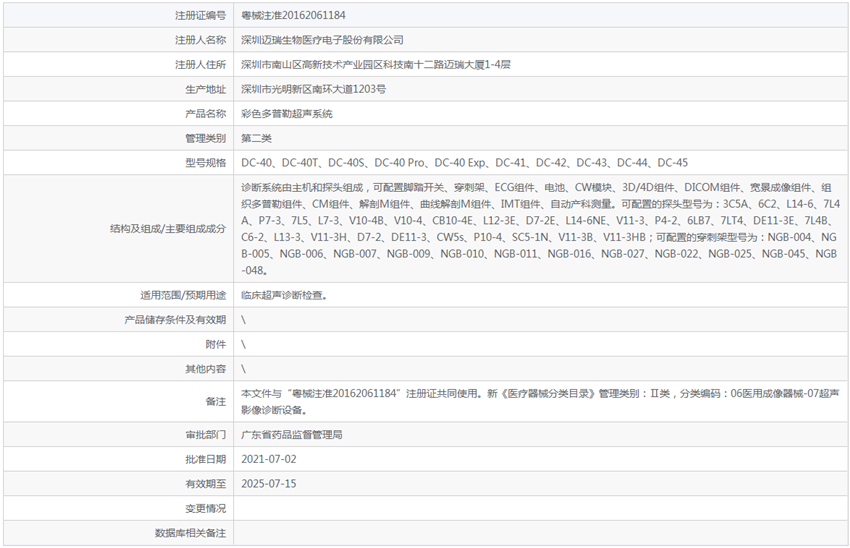Viewport: 850px width, 548px height.
Task: Click the label 产品名称
Action: coord(205,114)
